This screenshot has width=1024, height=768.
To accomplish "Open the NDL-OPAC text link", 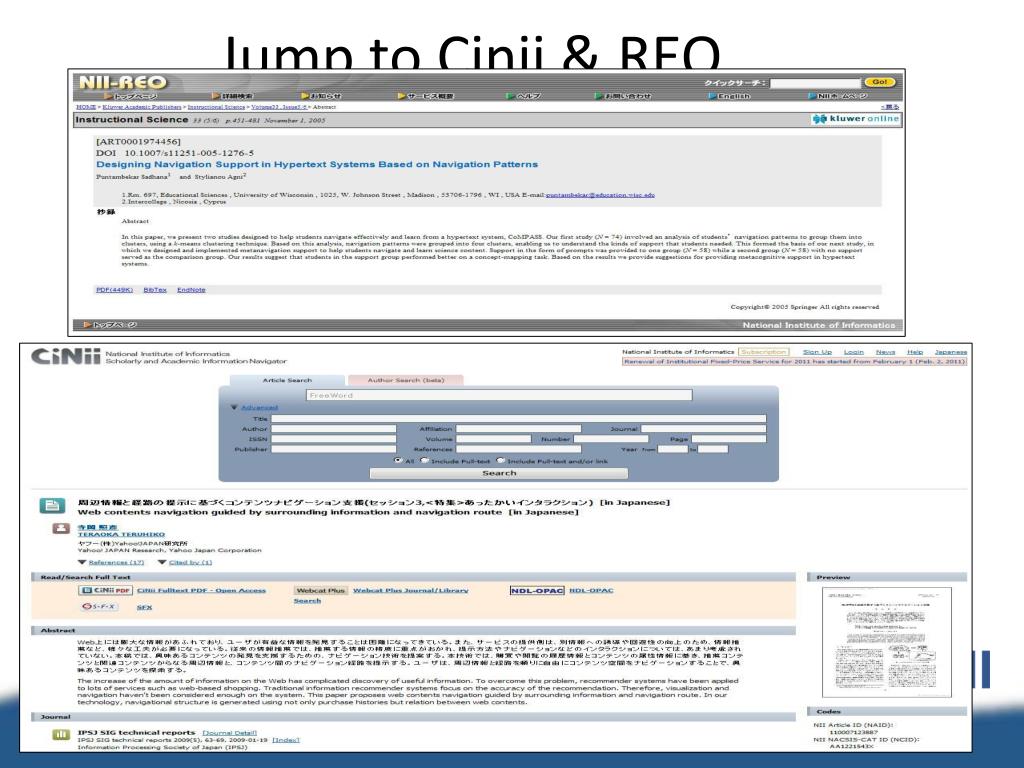I will coord(591,590).
